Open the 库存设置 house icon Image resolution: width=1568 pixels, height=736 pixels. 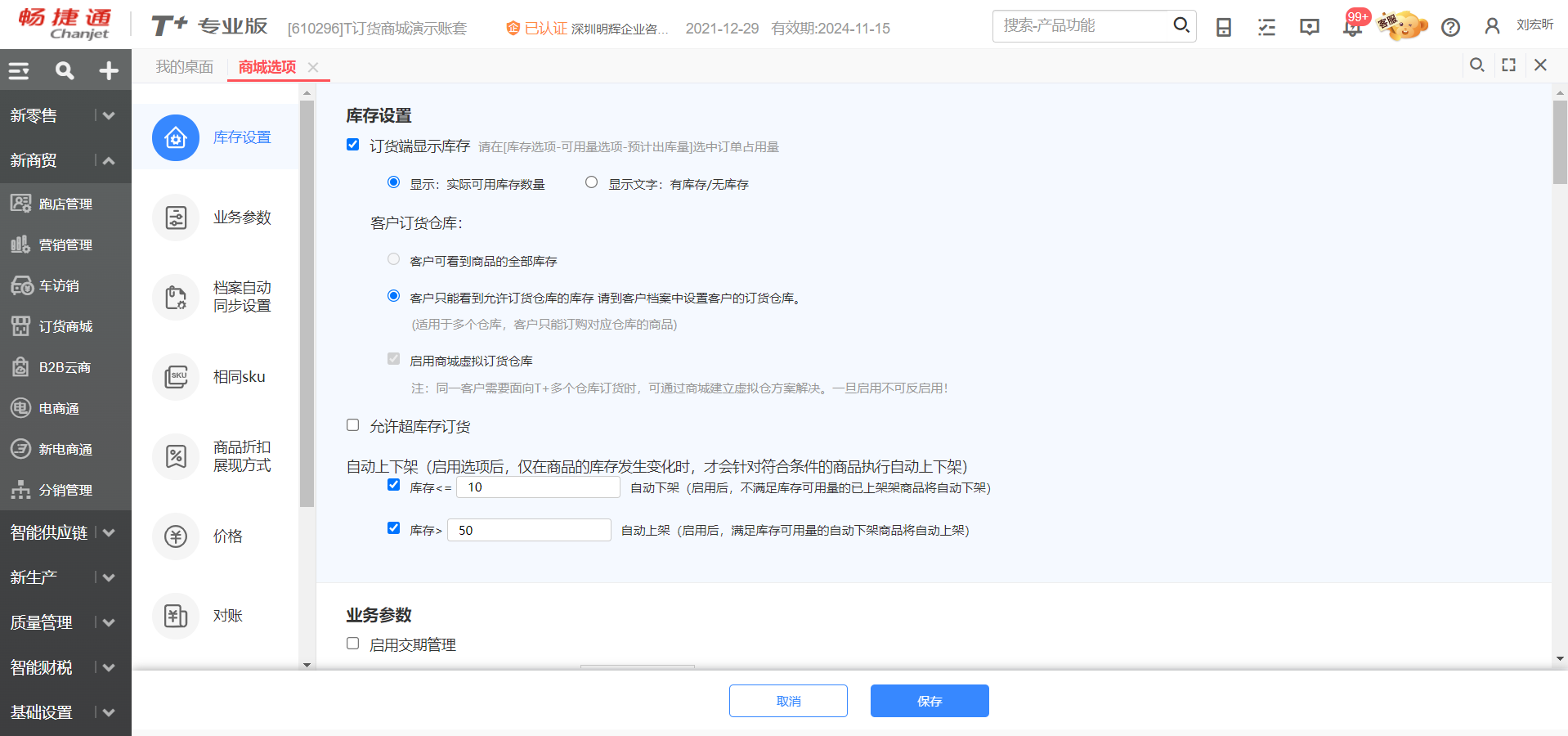(176, 137)
